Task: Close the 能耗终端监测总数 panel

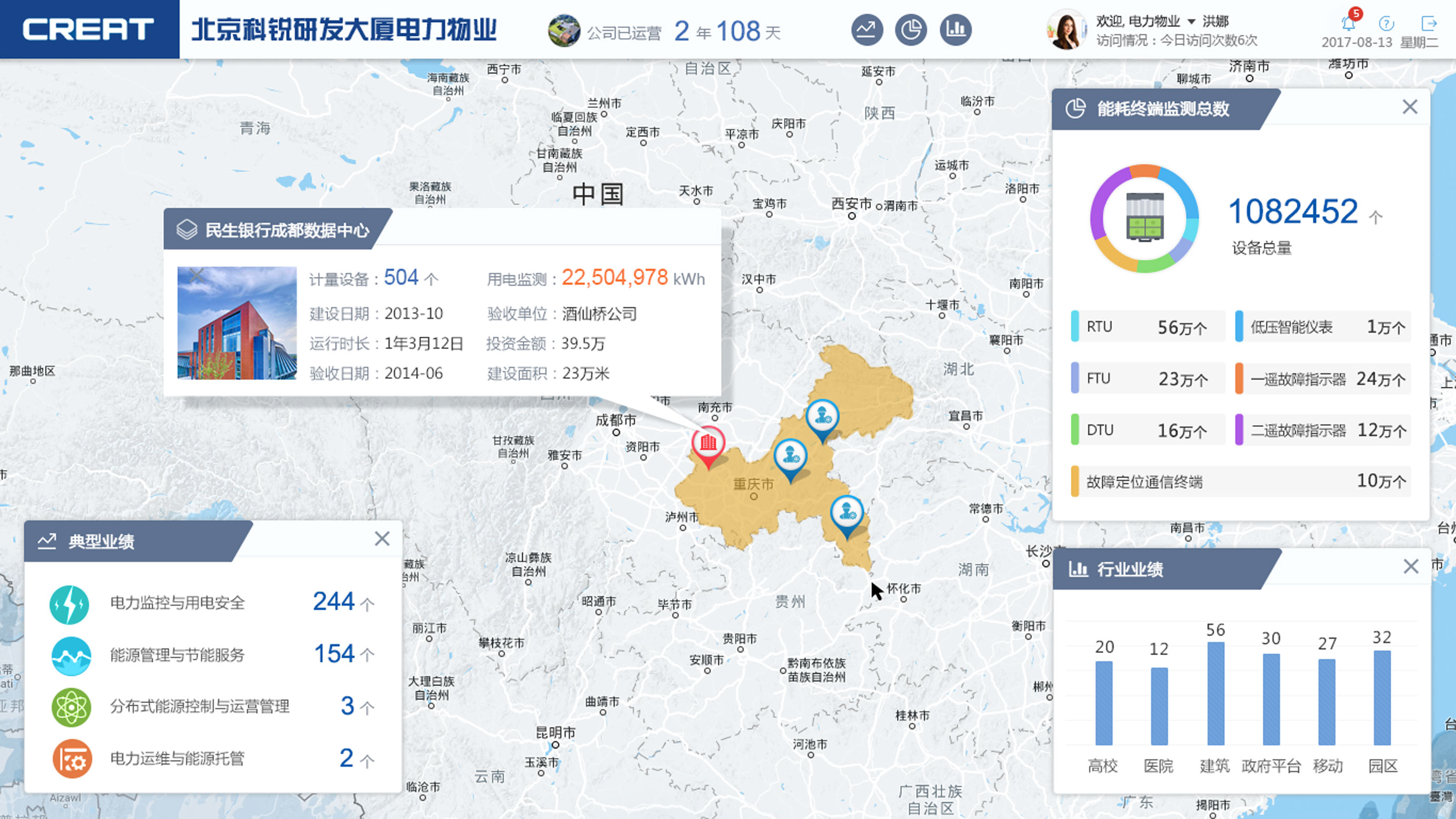Action: (x=1409, y=108)
